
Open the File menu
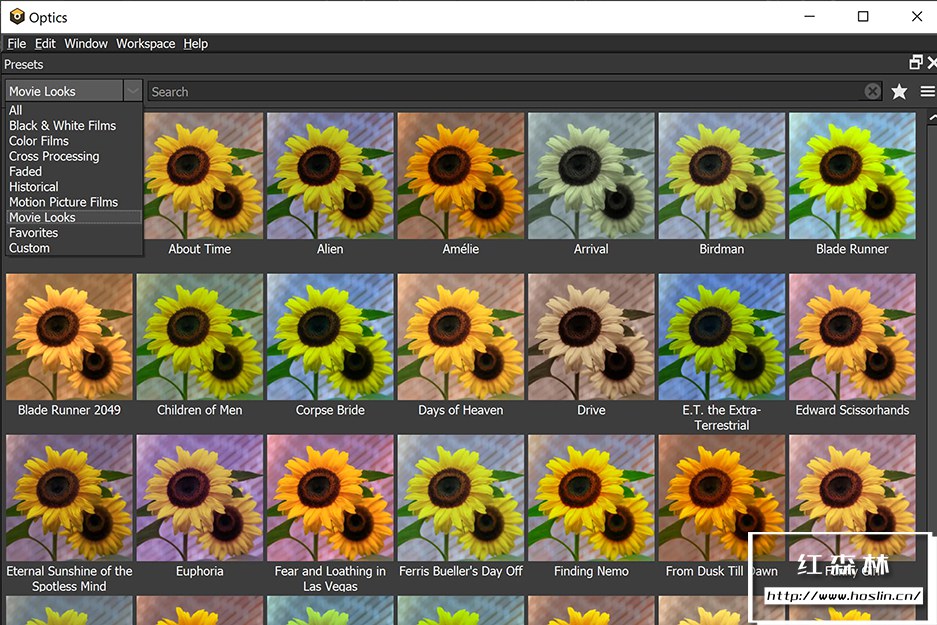click(16, 43)
